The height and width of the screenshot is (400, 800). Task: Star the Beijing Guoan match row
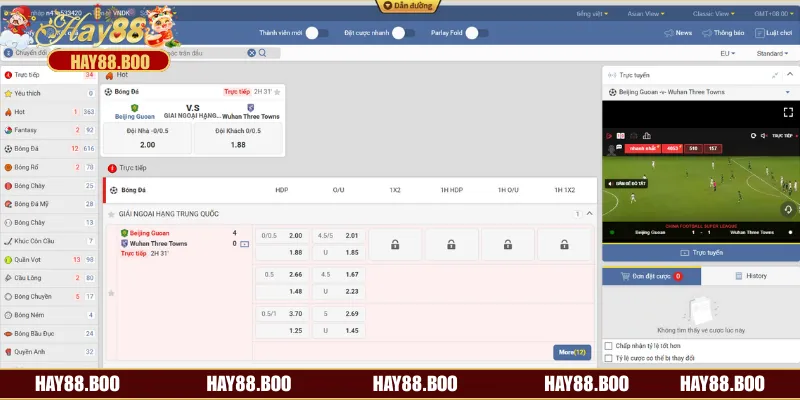click(111, 293)
